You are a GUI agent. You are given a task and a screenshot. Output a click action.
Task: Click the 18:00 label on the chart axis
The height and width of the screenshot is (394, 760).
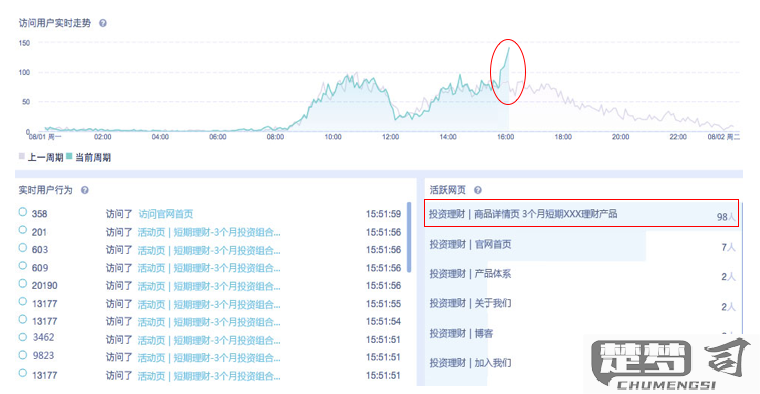coord(563,137)
